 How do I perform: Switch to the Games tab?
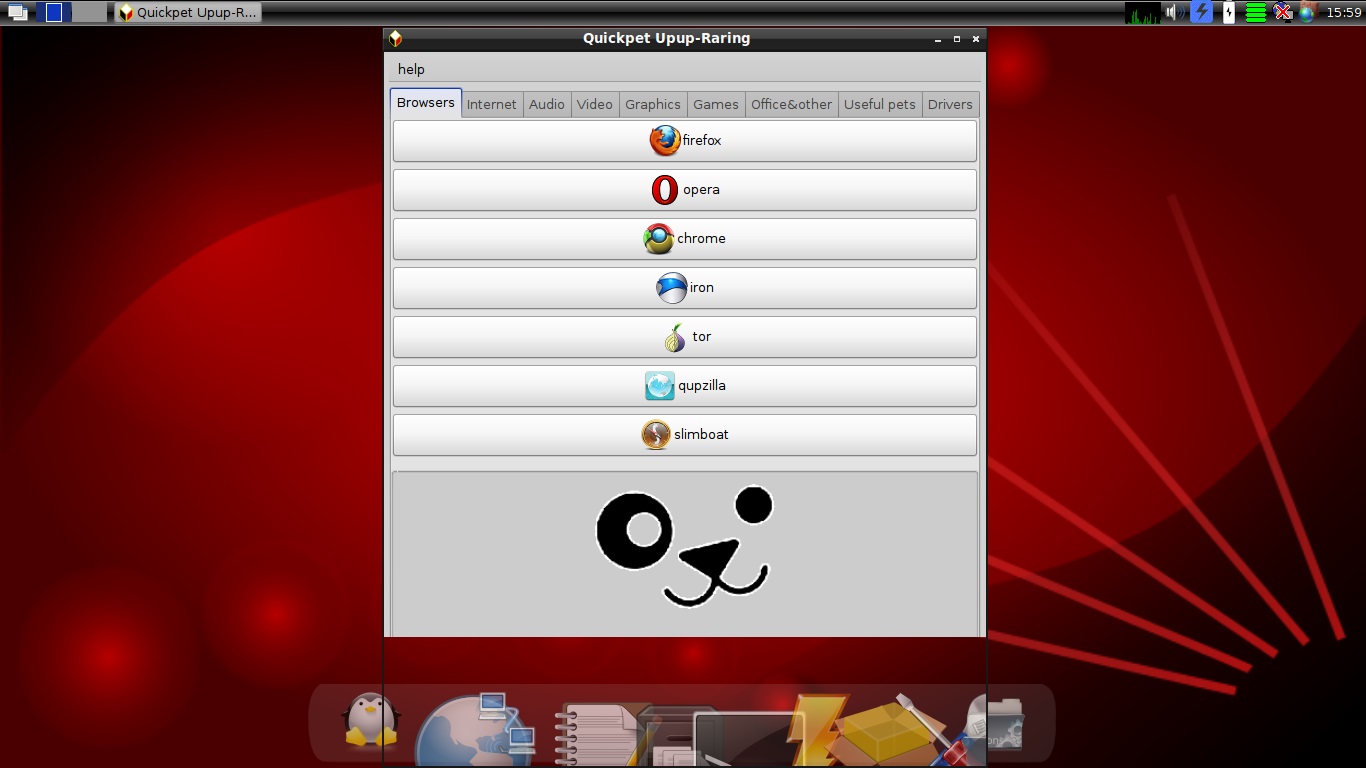pyautogui.click(x=716, y=104)
